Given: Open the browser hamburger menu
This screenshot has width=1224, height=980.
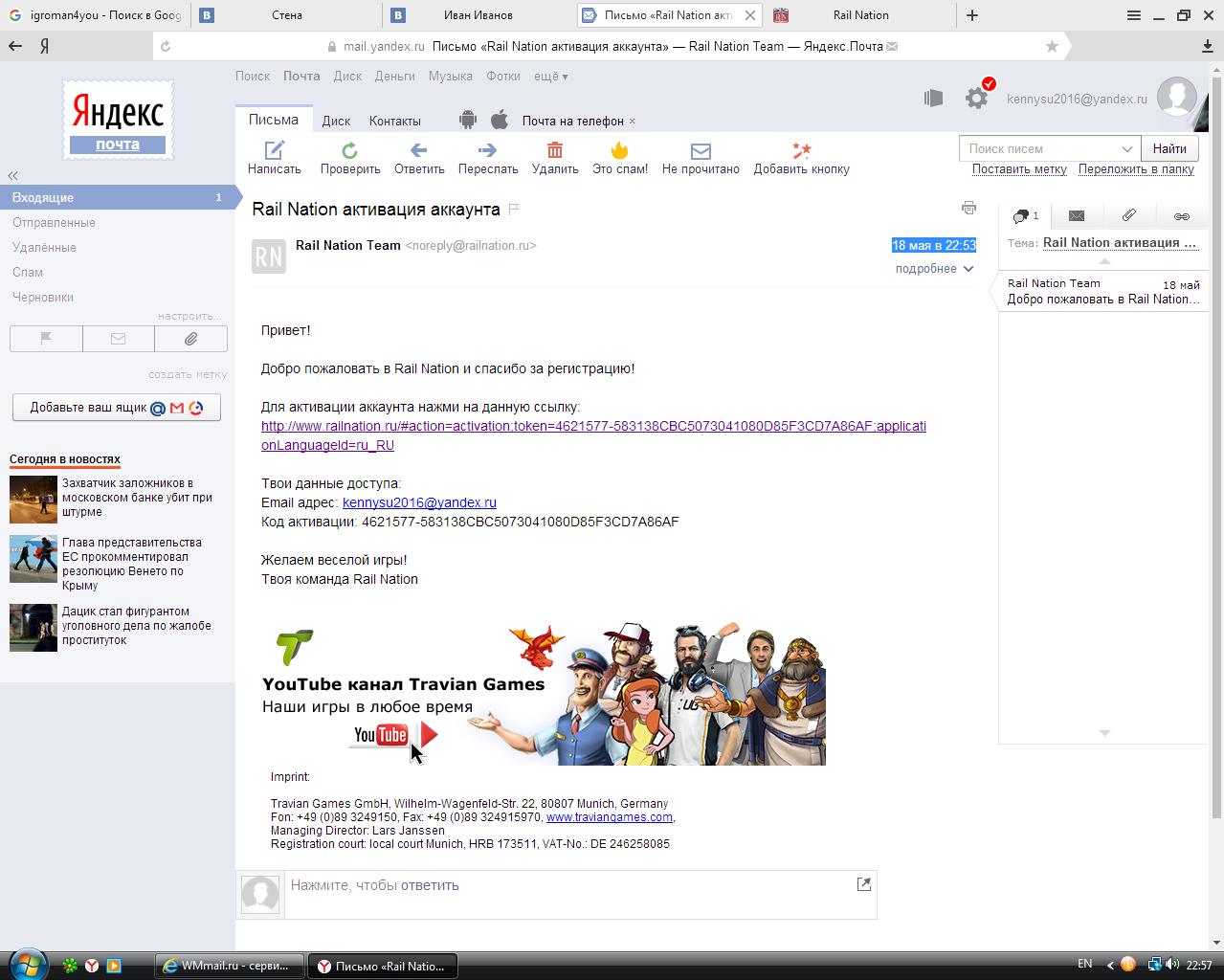Looking at the screenshot, I should pyautogui.click(x=1134, y=15).
